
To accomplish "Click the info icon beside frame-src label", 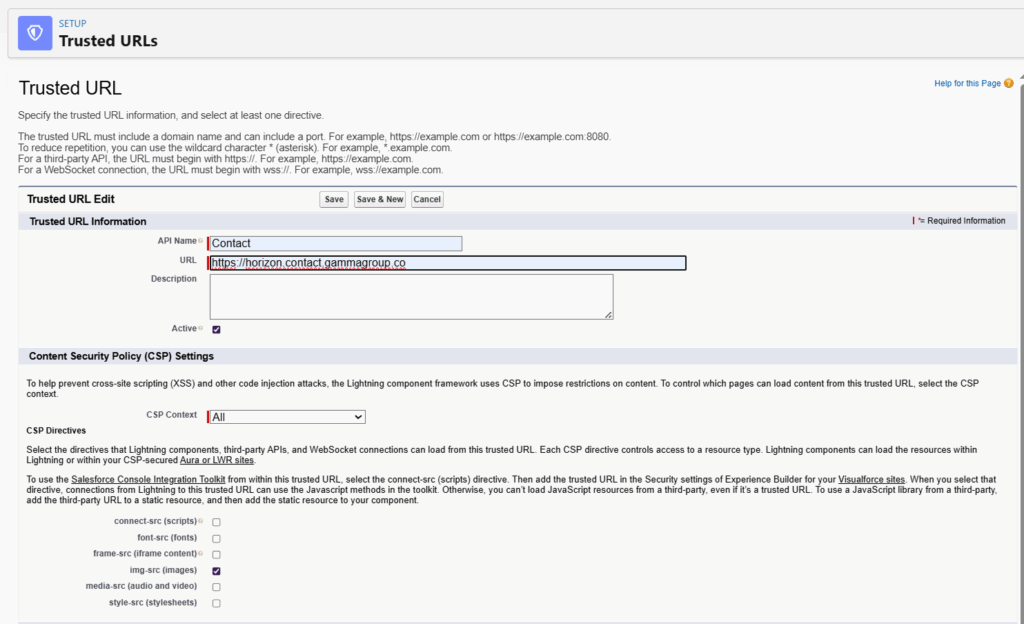I will [x=200, y=554].
